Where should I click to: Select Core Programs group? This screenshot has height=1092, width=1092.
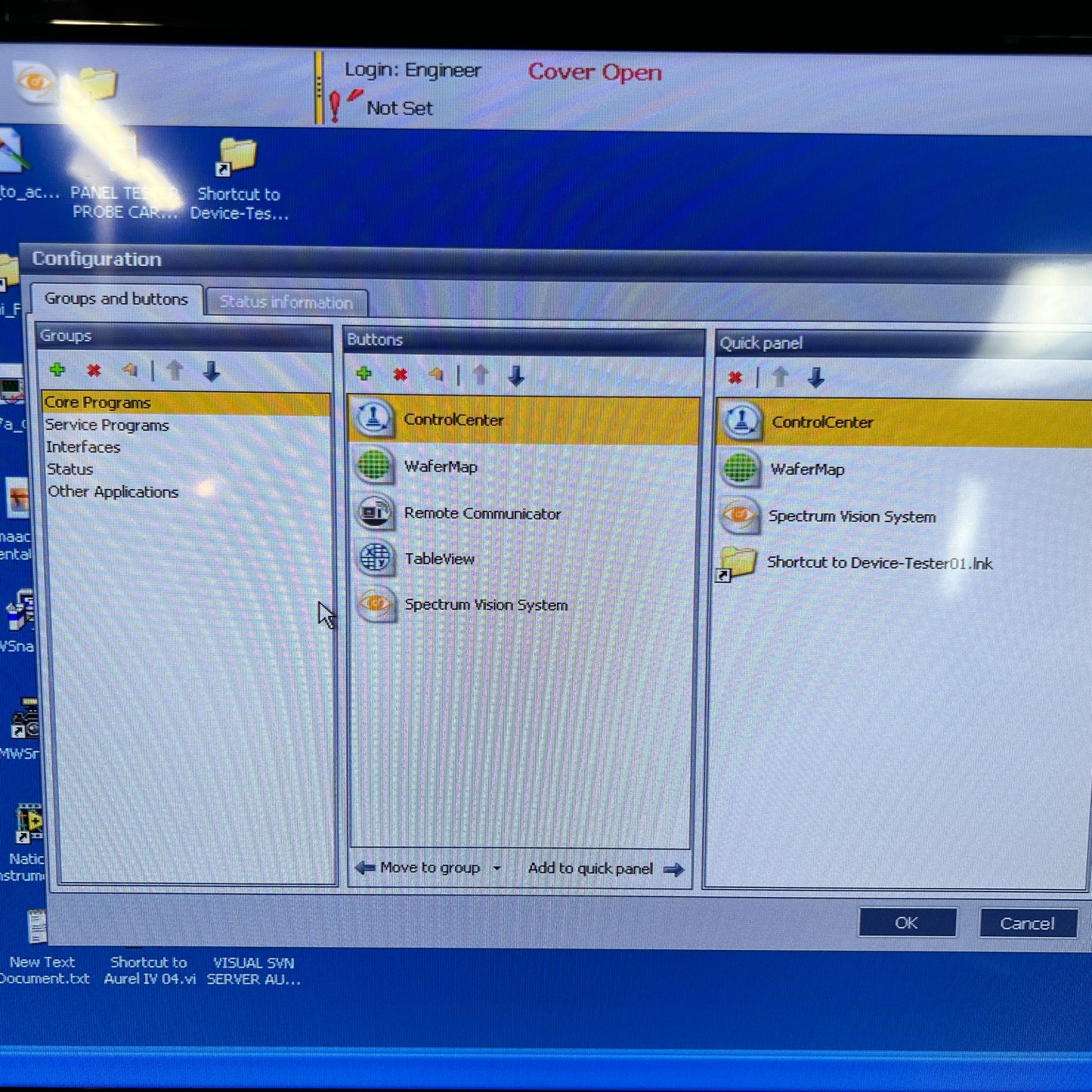coord(187,403)
